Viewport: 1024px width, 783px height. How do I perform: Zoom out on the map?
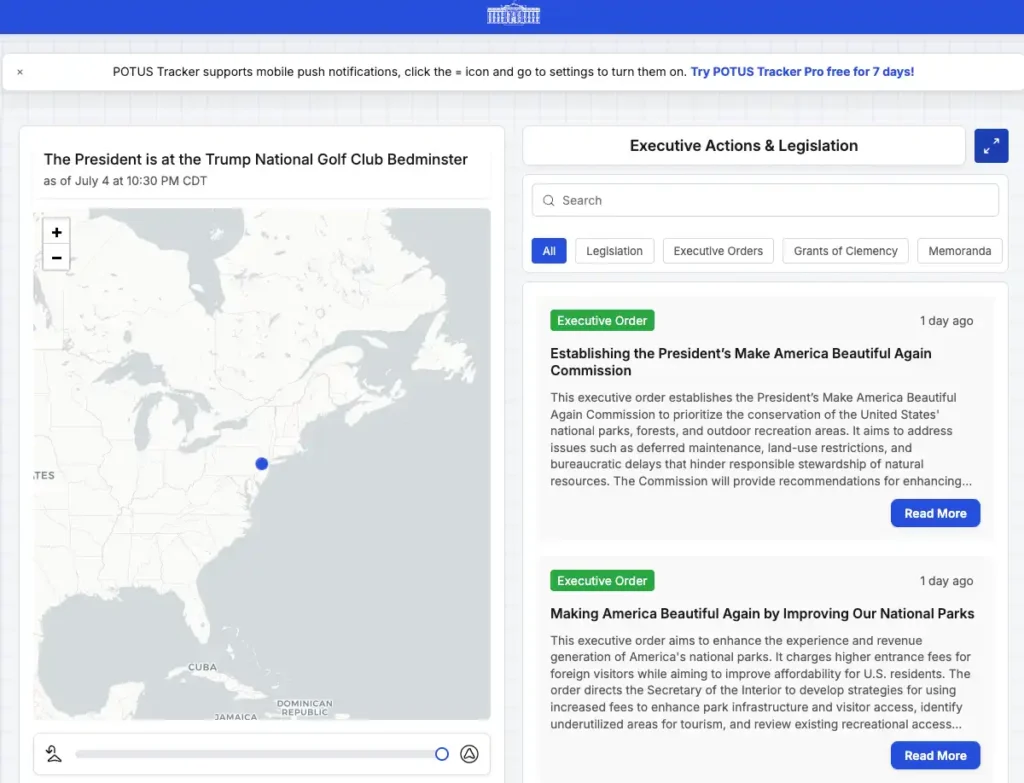pos(57,258)
